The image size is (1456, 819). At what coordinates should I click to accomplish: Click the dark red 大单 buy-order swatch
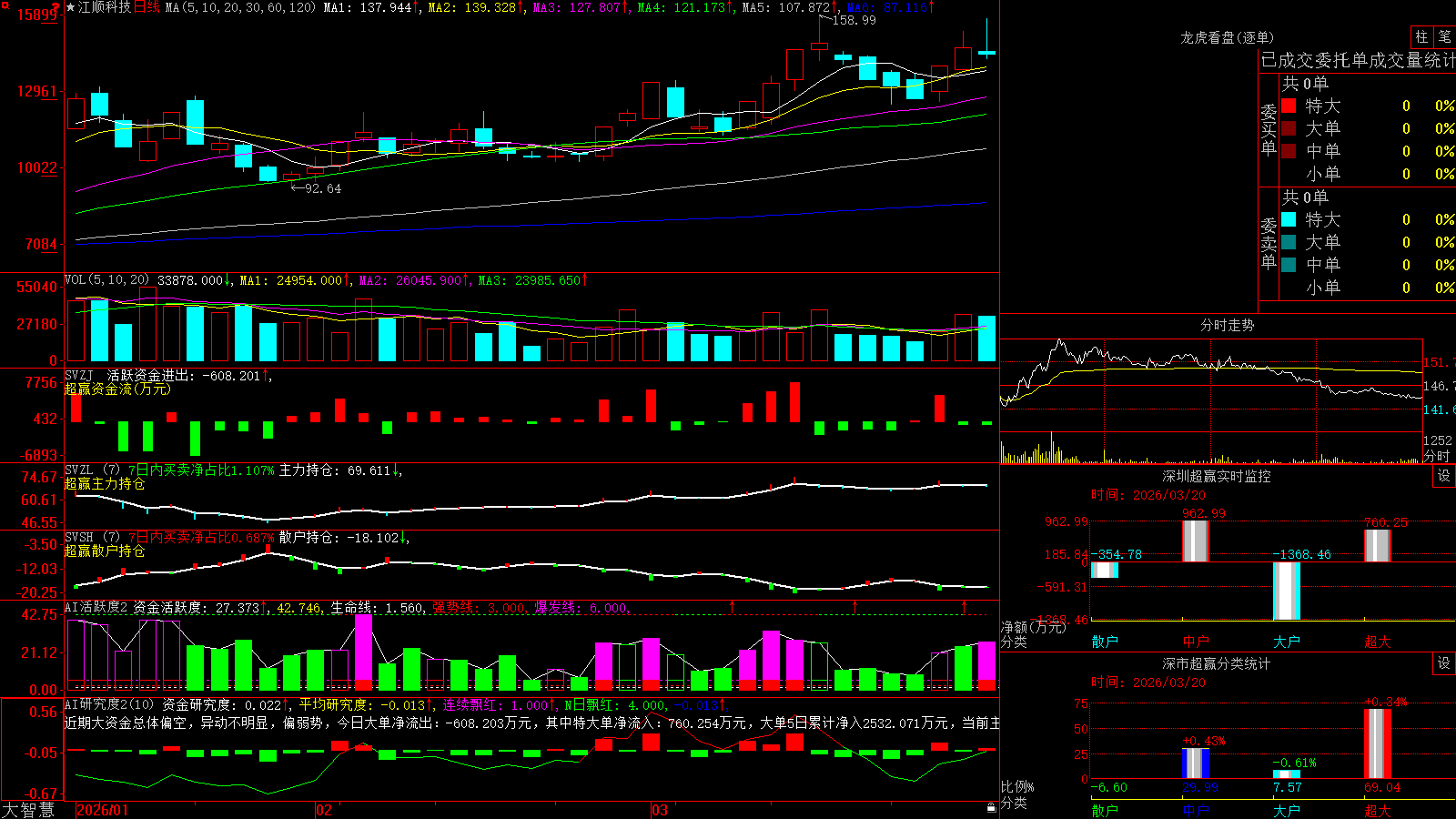tap(1289, 128)
